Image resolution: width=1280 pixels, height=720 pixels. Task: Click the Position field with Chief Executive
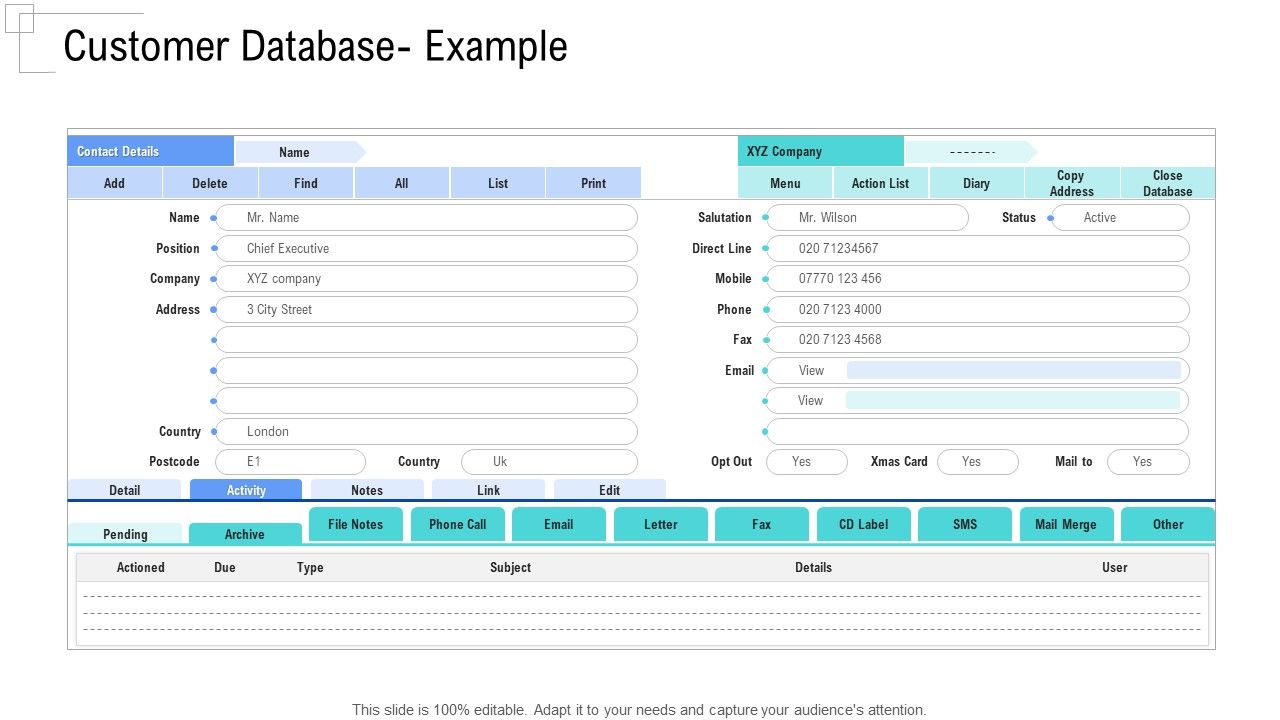click(x=426, y=249)
